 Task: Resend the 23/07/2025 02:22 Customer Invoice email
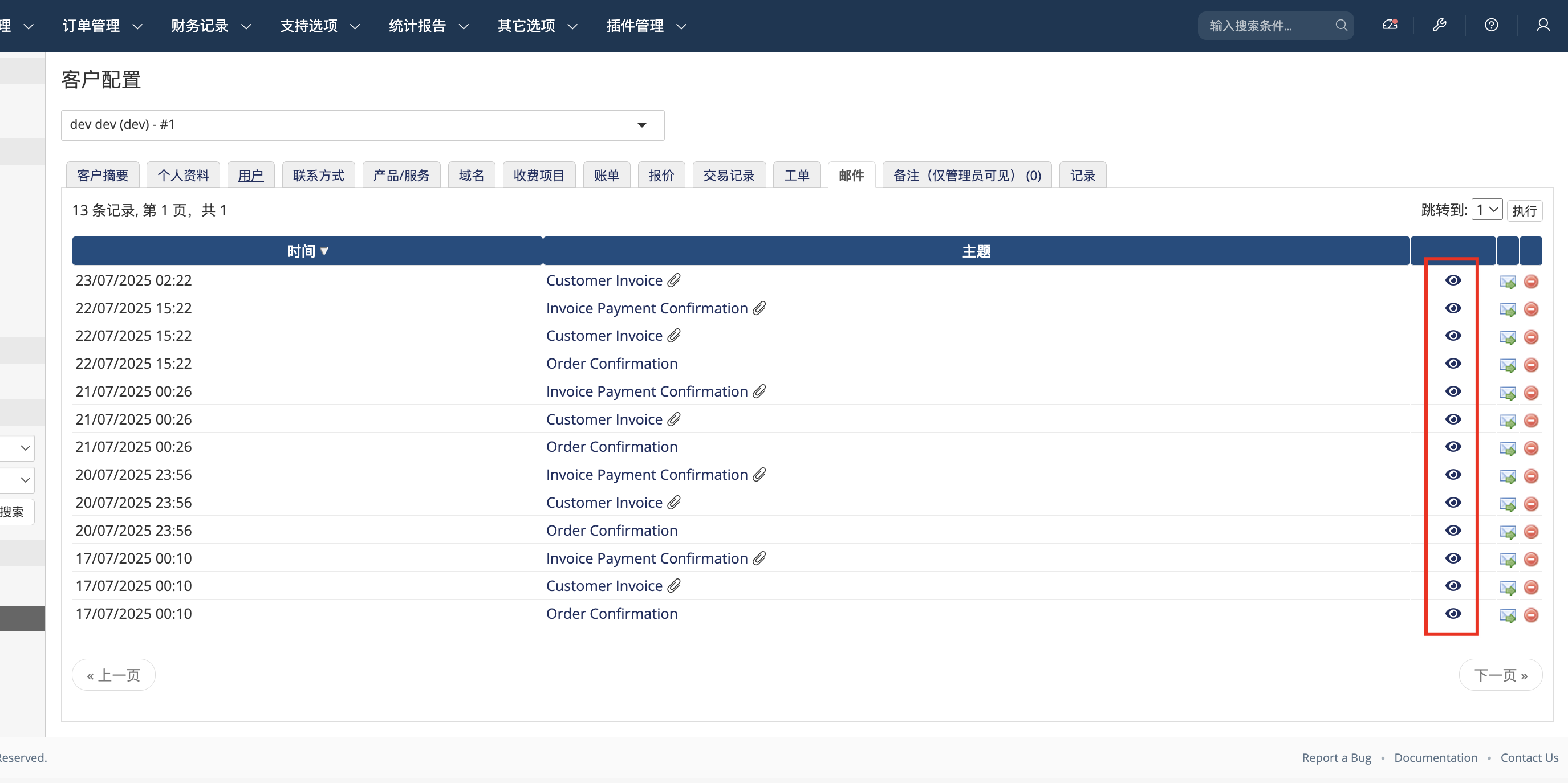click(1507, 281)
